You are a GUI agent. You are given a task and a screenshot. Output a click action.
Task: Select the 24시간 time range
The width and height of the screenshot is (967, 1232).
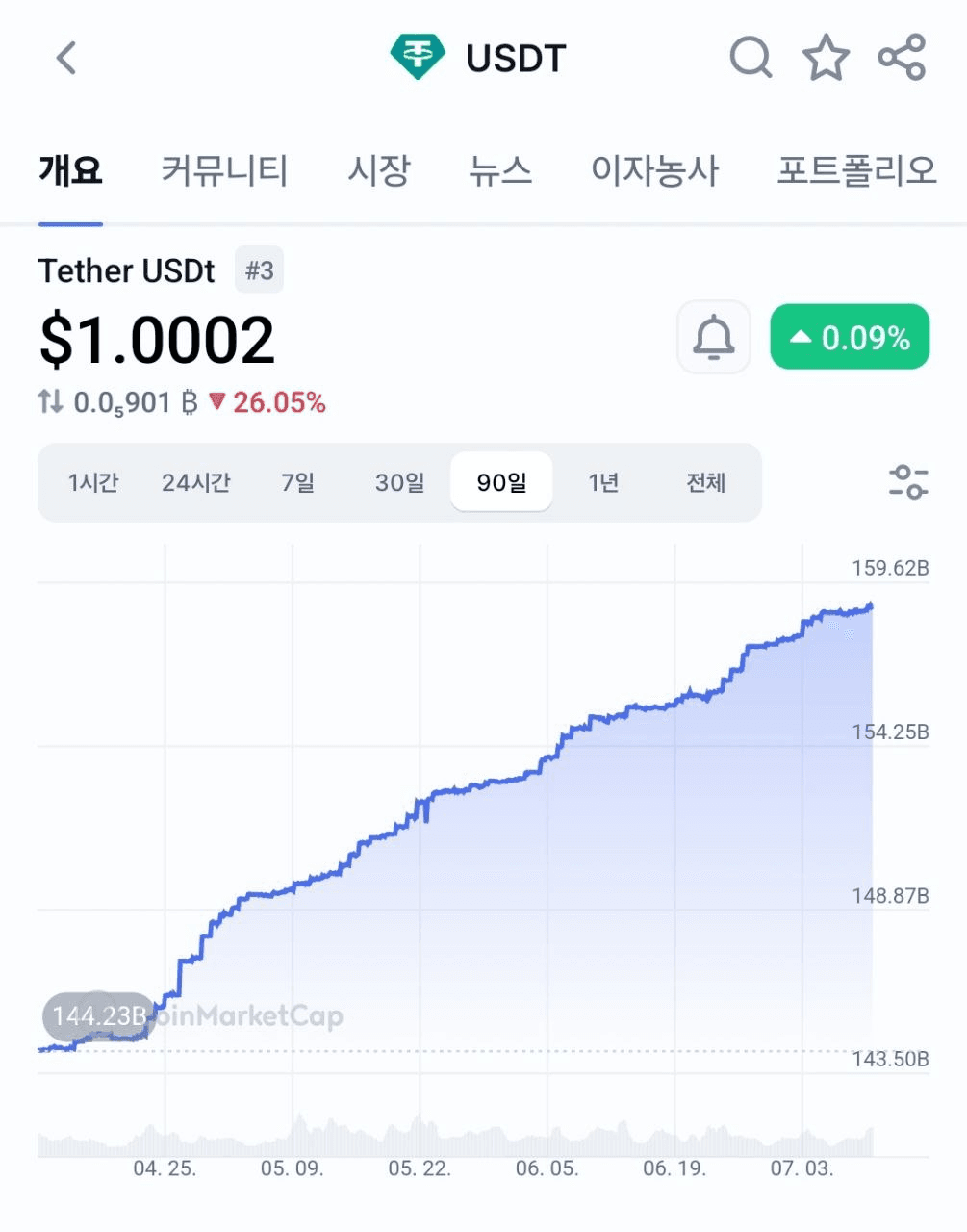(196, 482)
